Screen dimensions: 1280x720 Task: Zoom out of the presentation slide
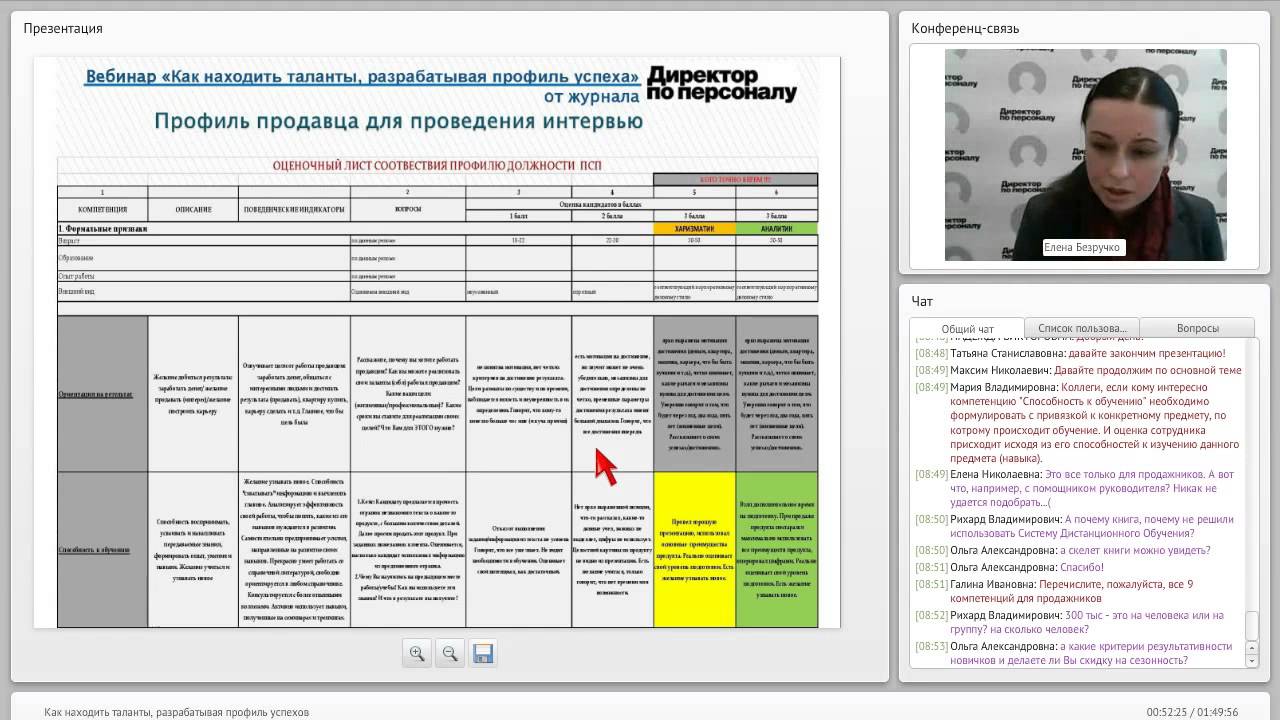point(450,653)
